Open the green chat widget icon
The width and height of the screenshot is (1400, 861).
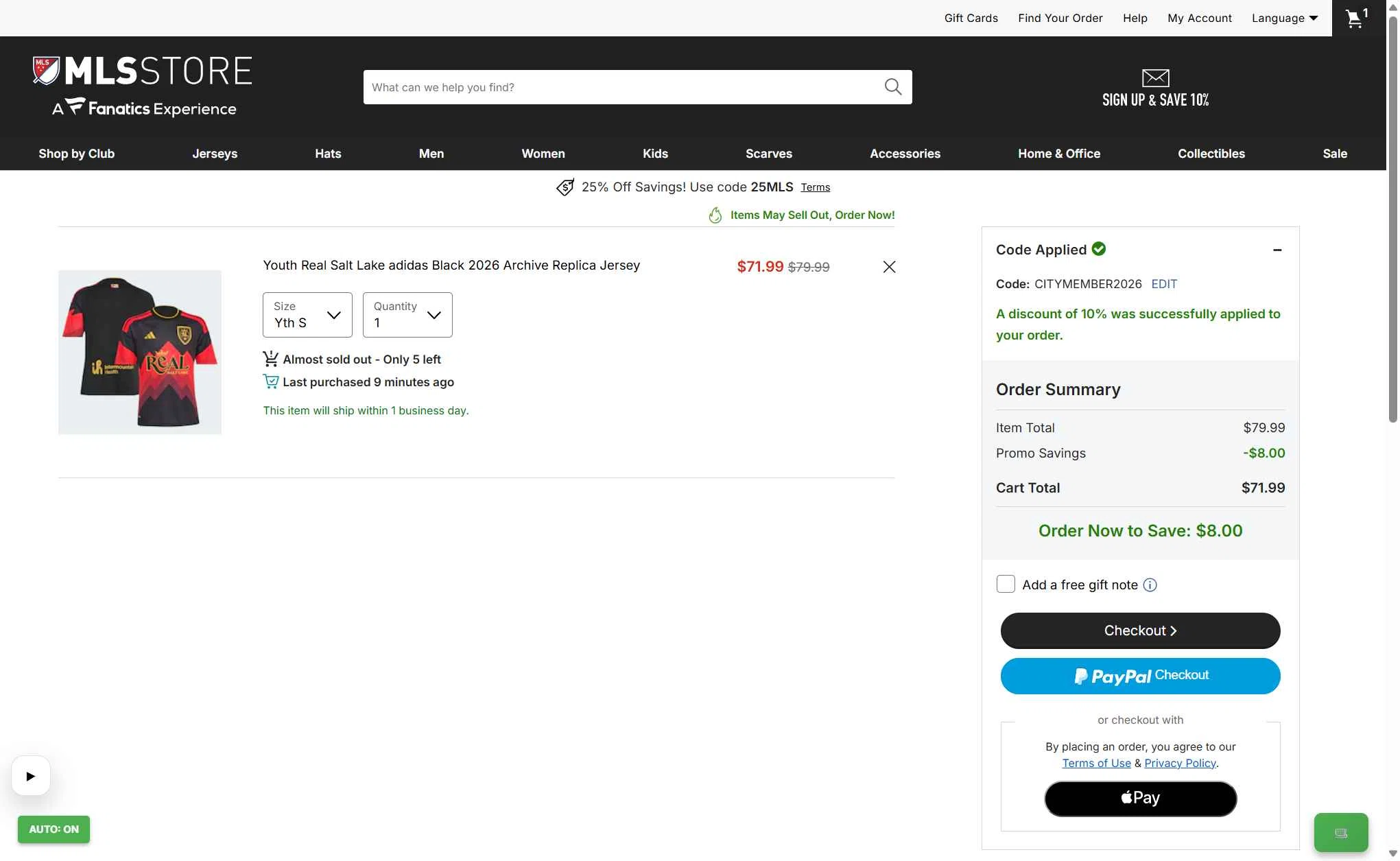point(1341,833)
